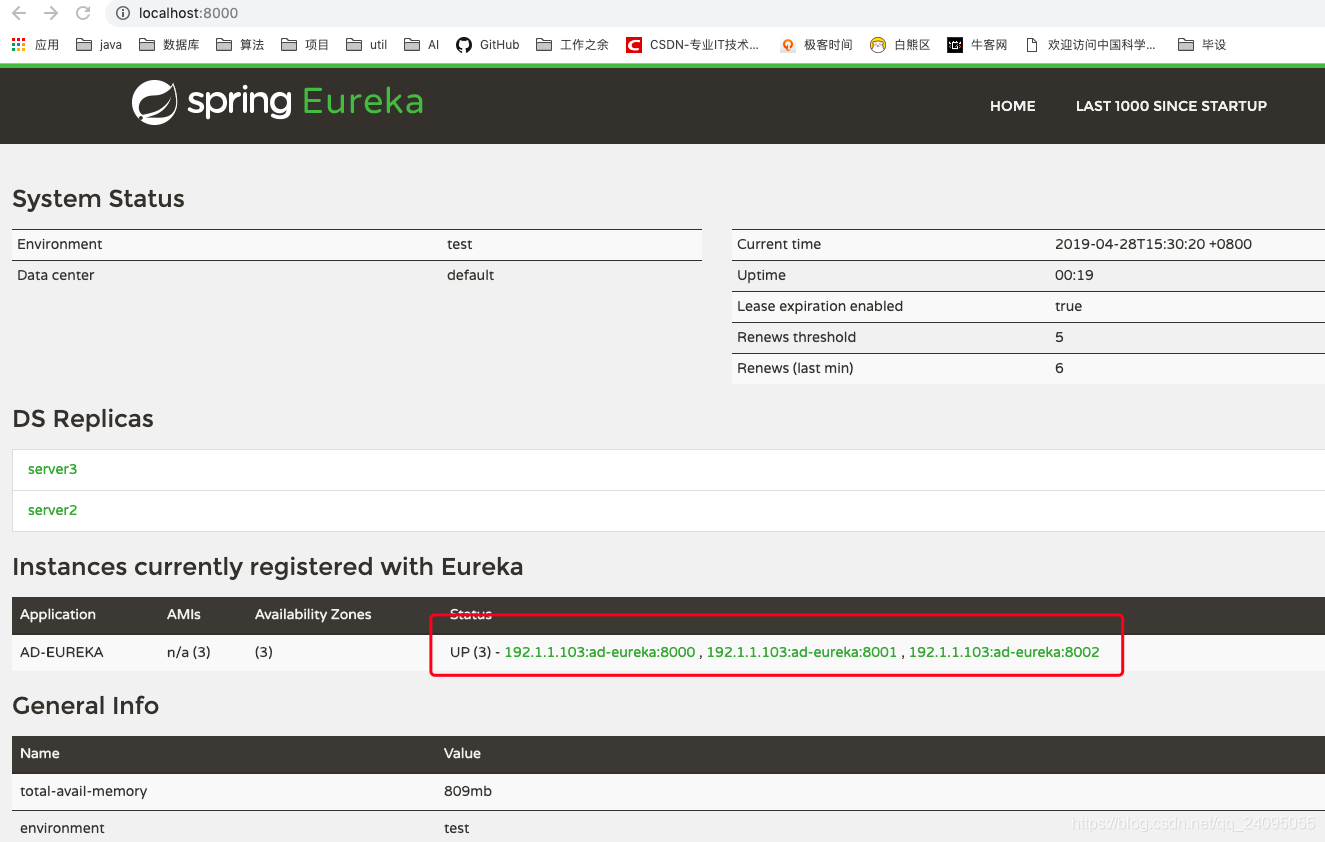Click the General Info heading

(85, 706)
